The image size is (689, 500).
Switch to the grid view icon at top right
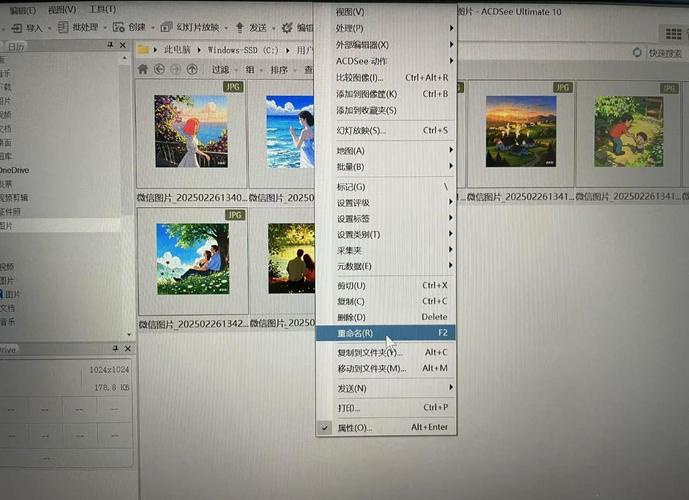tap(673, 33)
